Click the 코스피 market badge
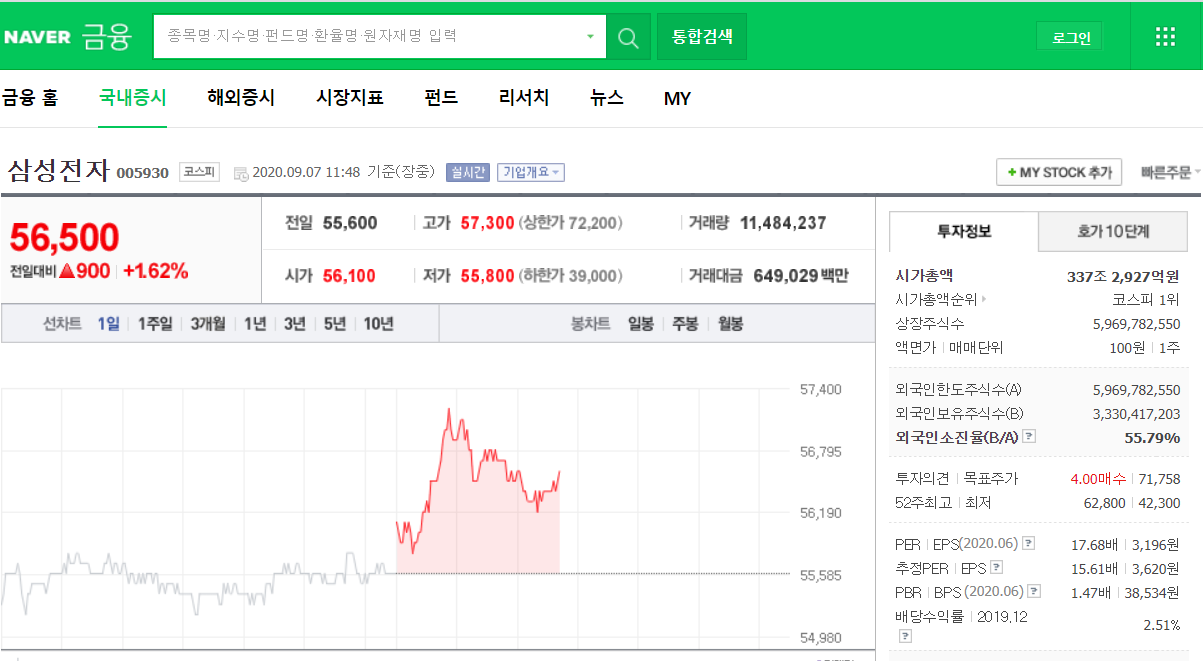The image size is (1203, 661). click(x=200, y=172)
